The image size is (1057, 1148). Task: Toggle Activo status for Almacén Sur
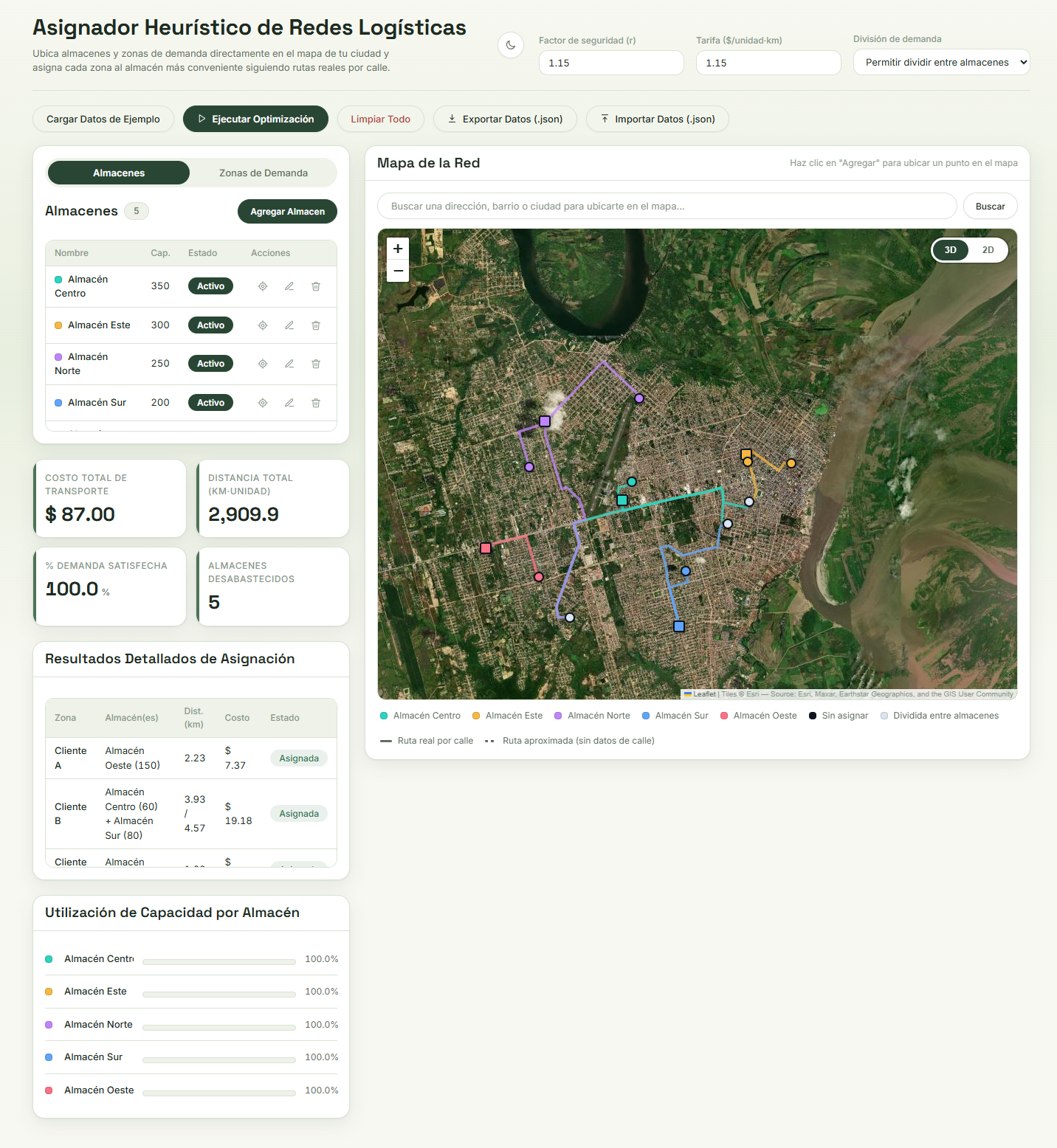210,403
